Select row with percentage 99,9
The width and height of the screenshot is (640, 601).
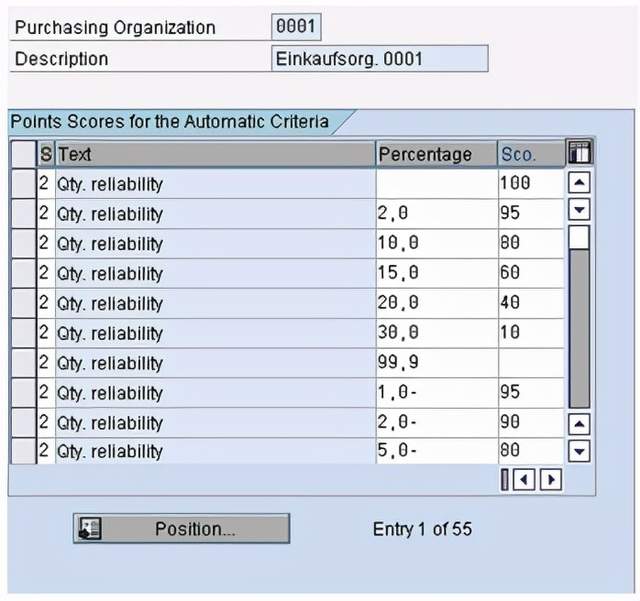pos(23,363)
